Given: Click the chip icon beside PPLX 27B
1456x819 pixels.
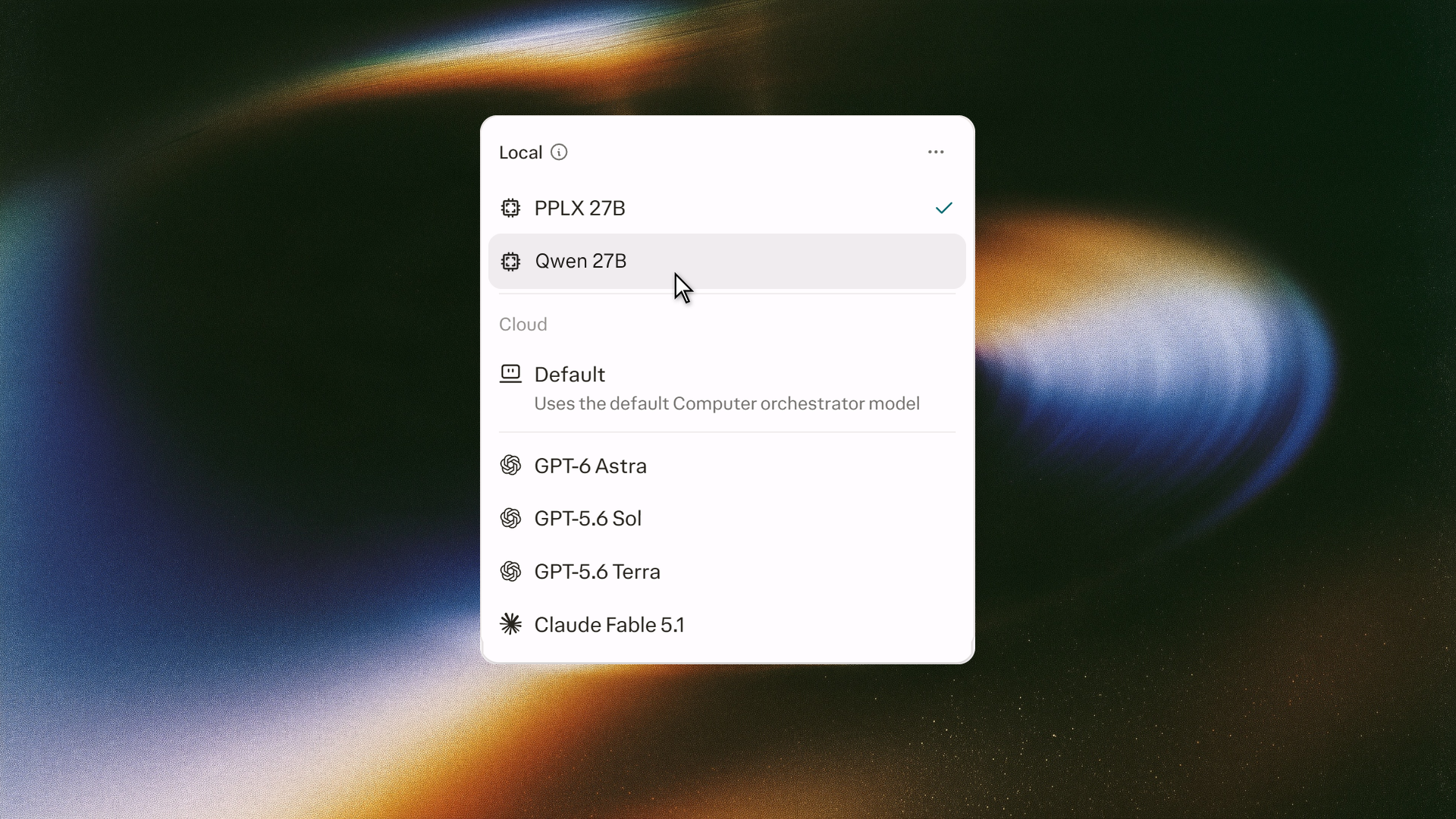Looking at the screenshot, I should point(511,208).
